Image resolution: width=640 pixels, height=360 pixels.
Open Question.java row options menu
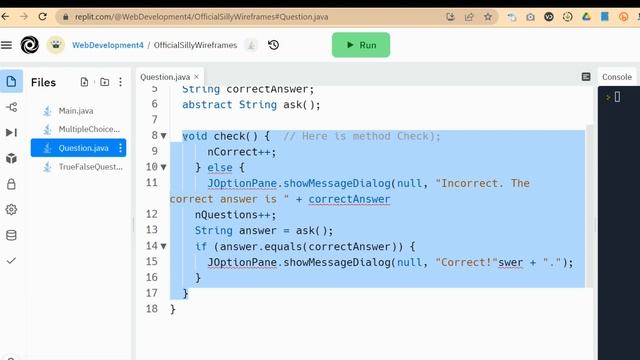(120, 148)
